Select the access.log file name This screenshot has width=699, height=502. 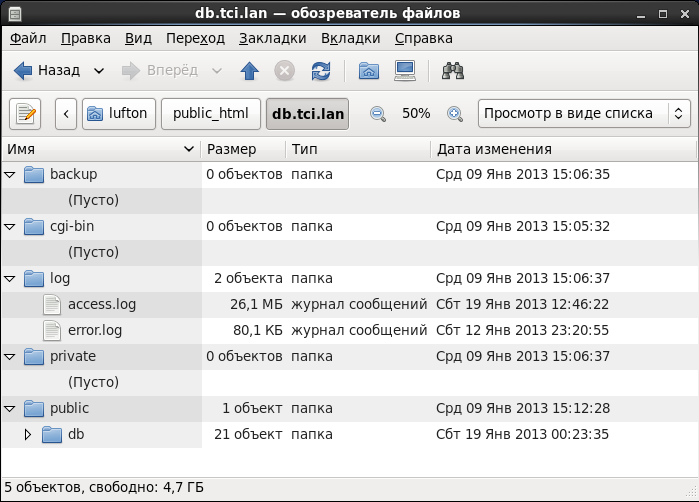point(102,304)
